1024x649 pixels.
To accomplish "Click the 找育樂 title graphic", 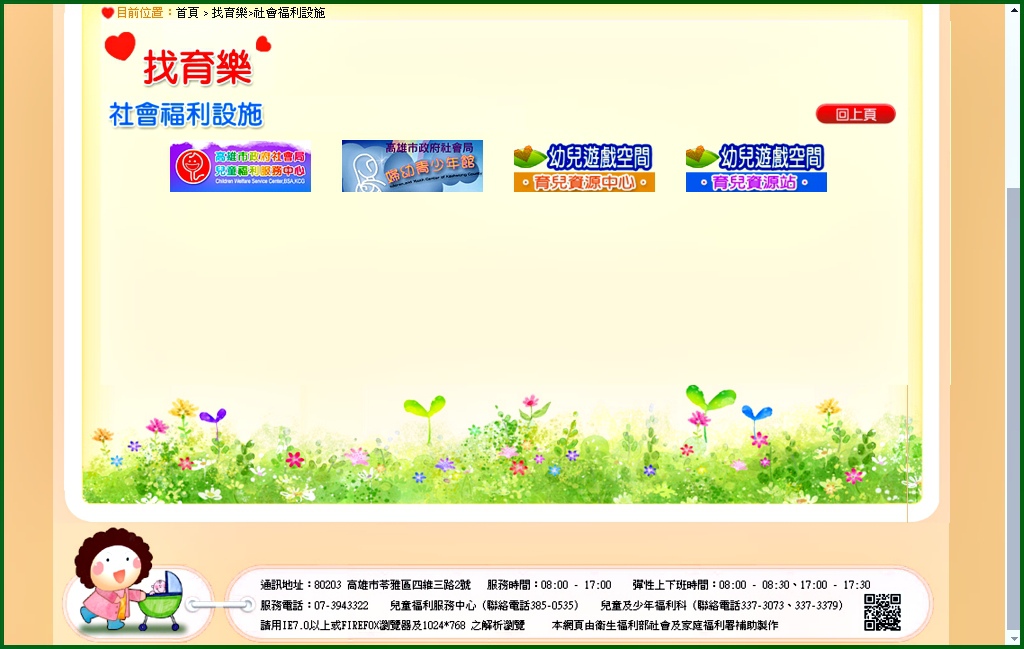I will coord(188,60).
